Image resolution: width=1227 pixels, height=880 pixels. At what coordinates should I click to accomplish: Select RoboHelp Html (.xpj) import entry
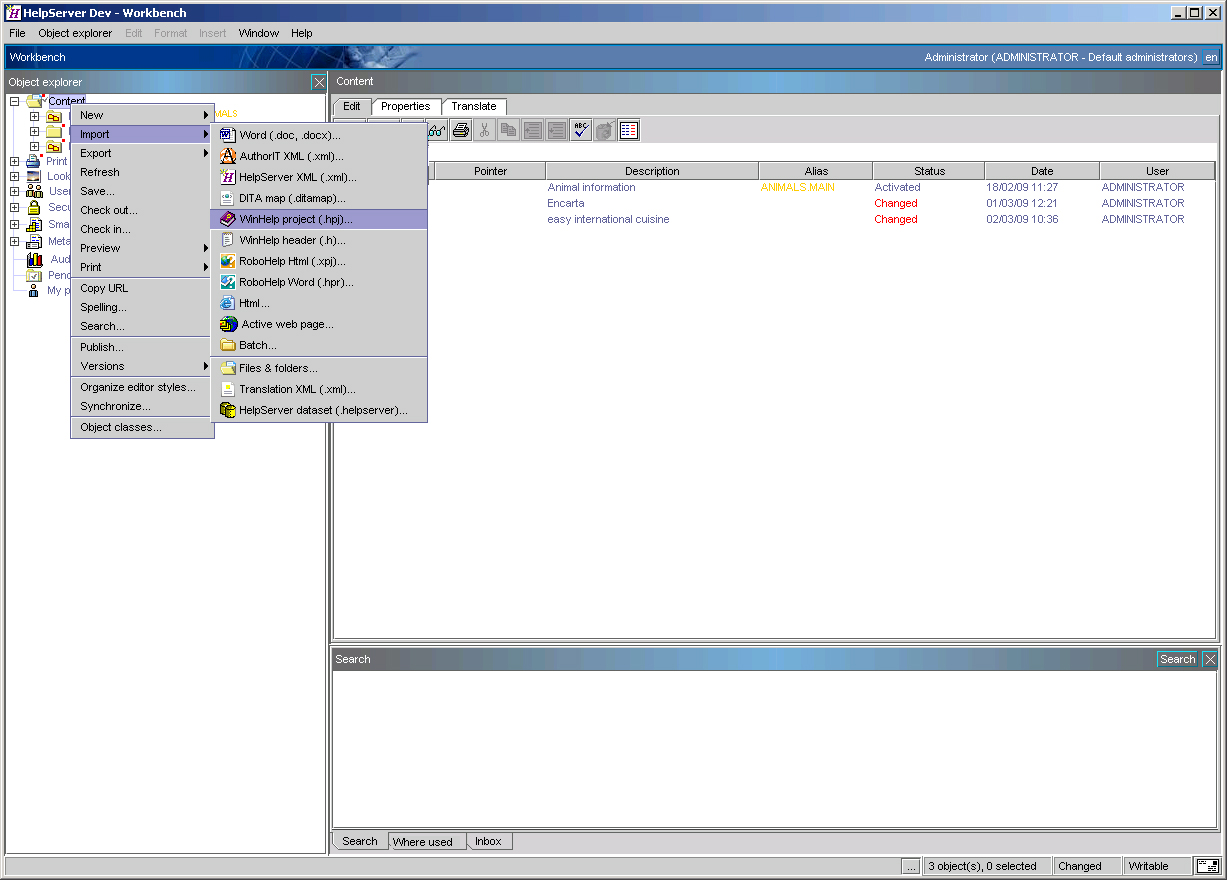289,261
